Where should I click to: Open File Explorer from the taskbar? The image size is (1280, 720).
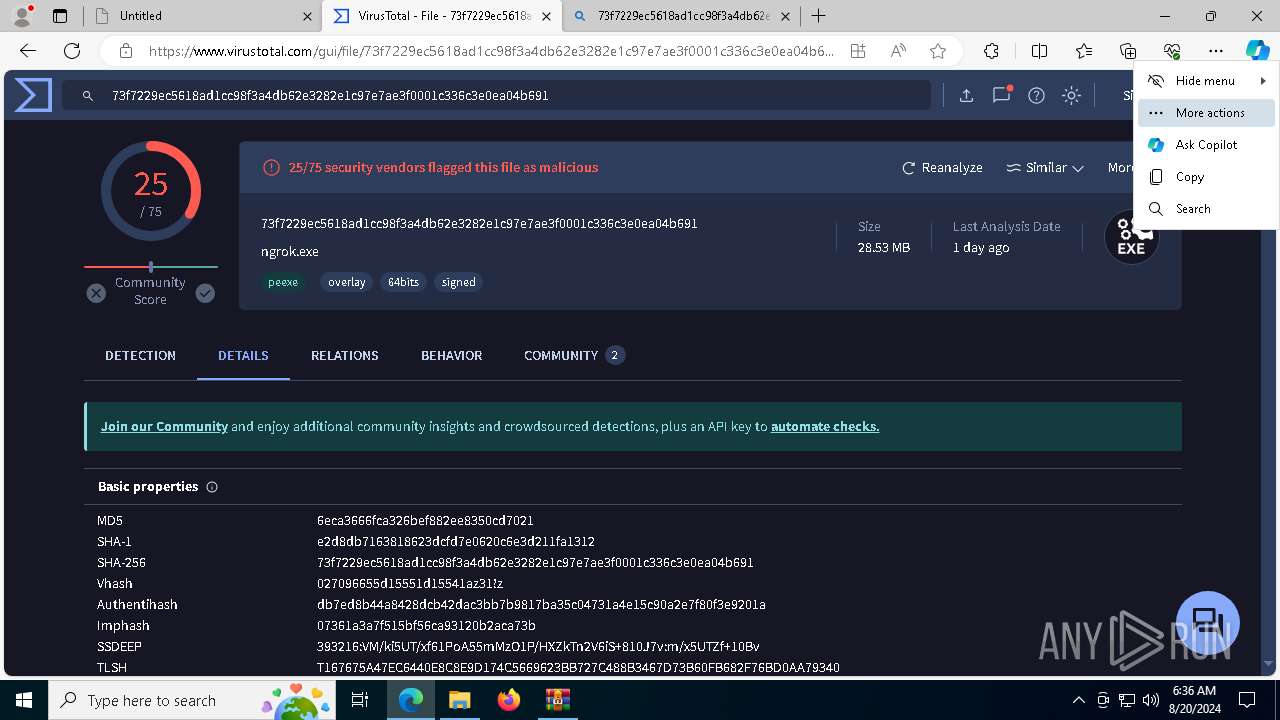pos(459,700)
